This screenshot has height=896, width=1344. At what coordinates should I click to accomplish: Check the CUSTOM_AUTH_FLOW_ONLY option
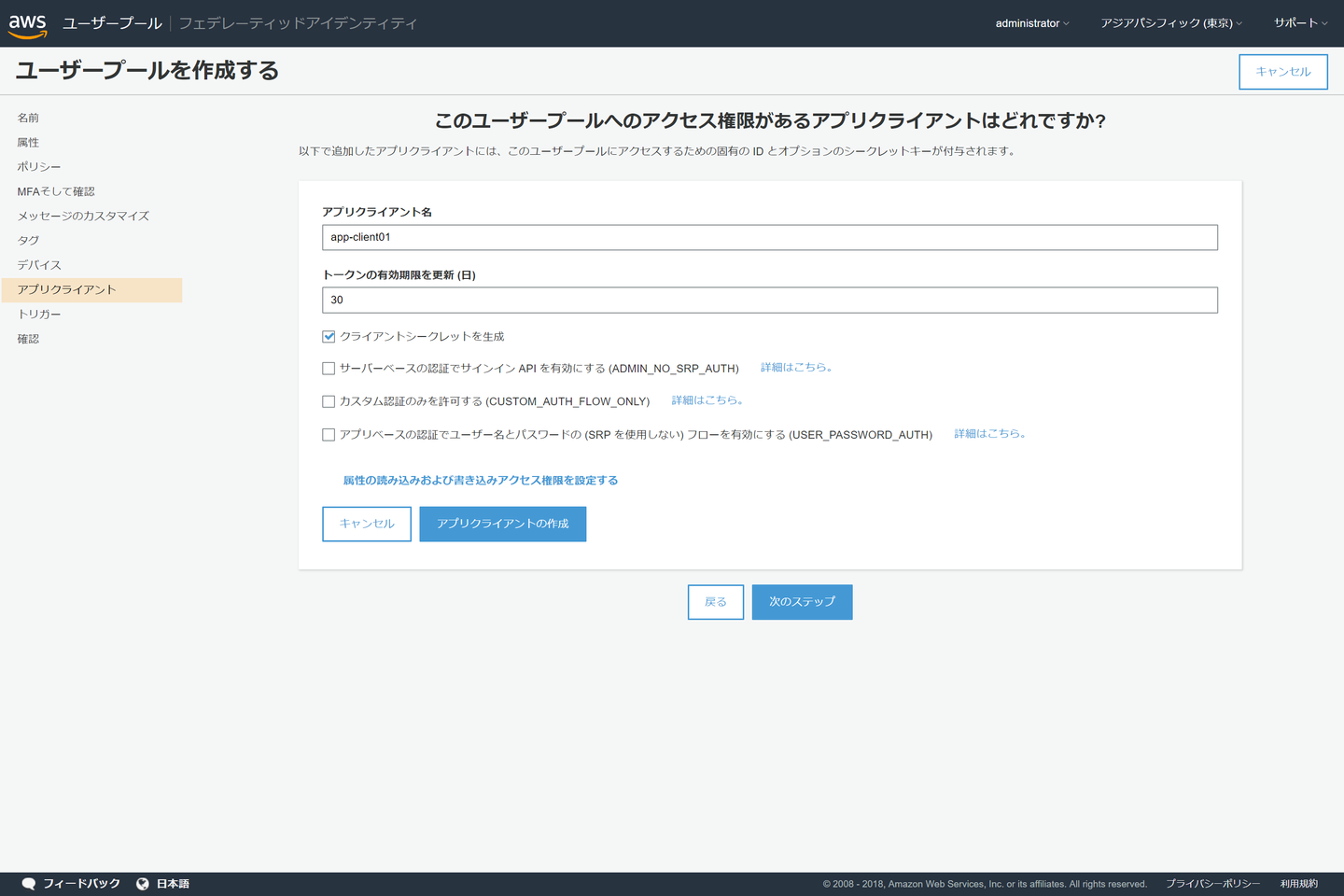[329, 401]
